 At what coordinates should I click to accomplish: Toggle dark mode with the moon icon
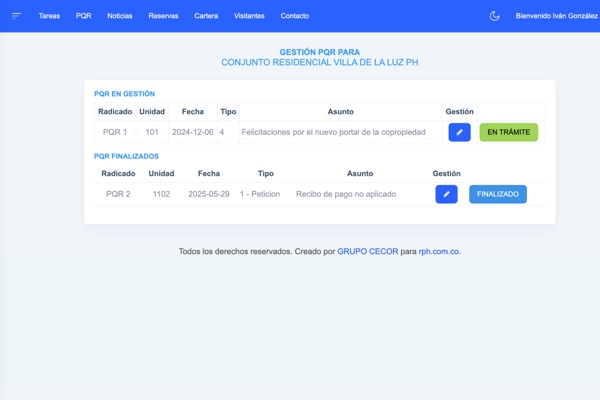coord(494,16)
